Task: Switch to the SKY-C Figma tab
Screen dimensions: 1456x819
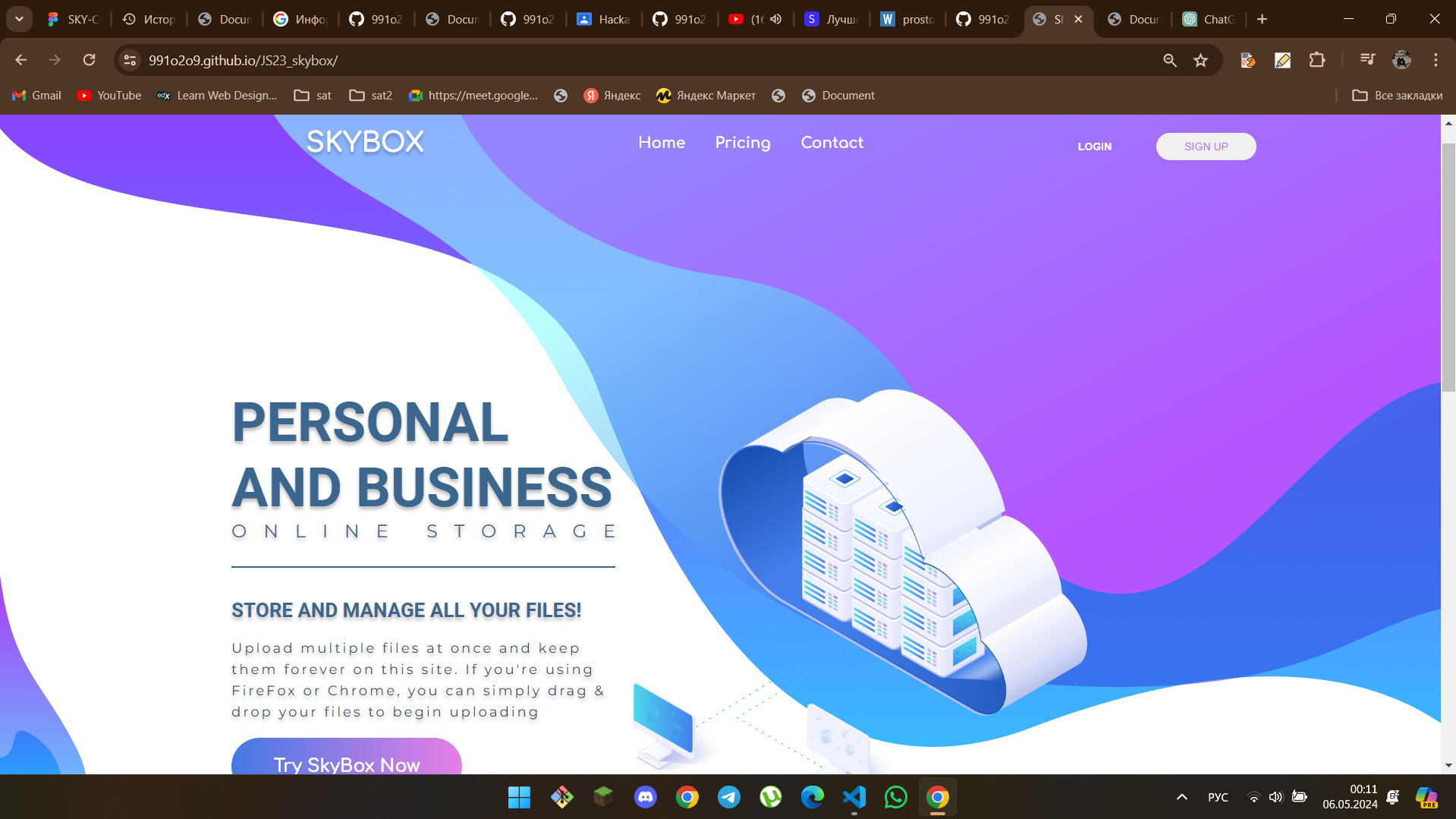Action: [x=73, y=19]
